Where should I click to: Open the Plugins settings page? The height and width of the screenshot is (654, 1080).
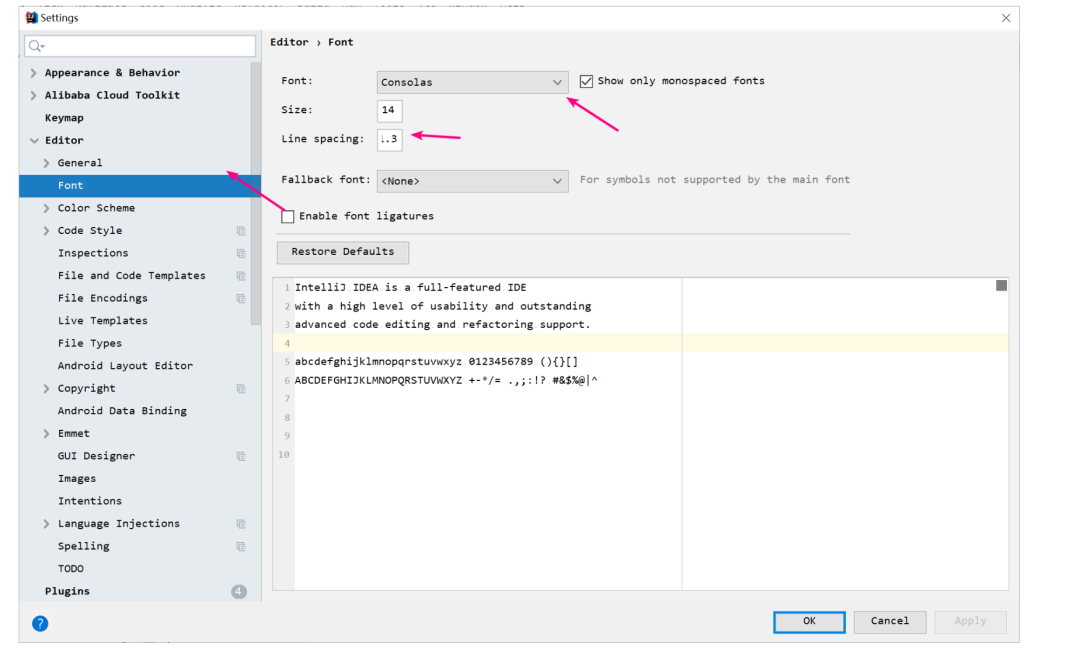click(x=67, y=592)
